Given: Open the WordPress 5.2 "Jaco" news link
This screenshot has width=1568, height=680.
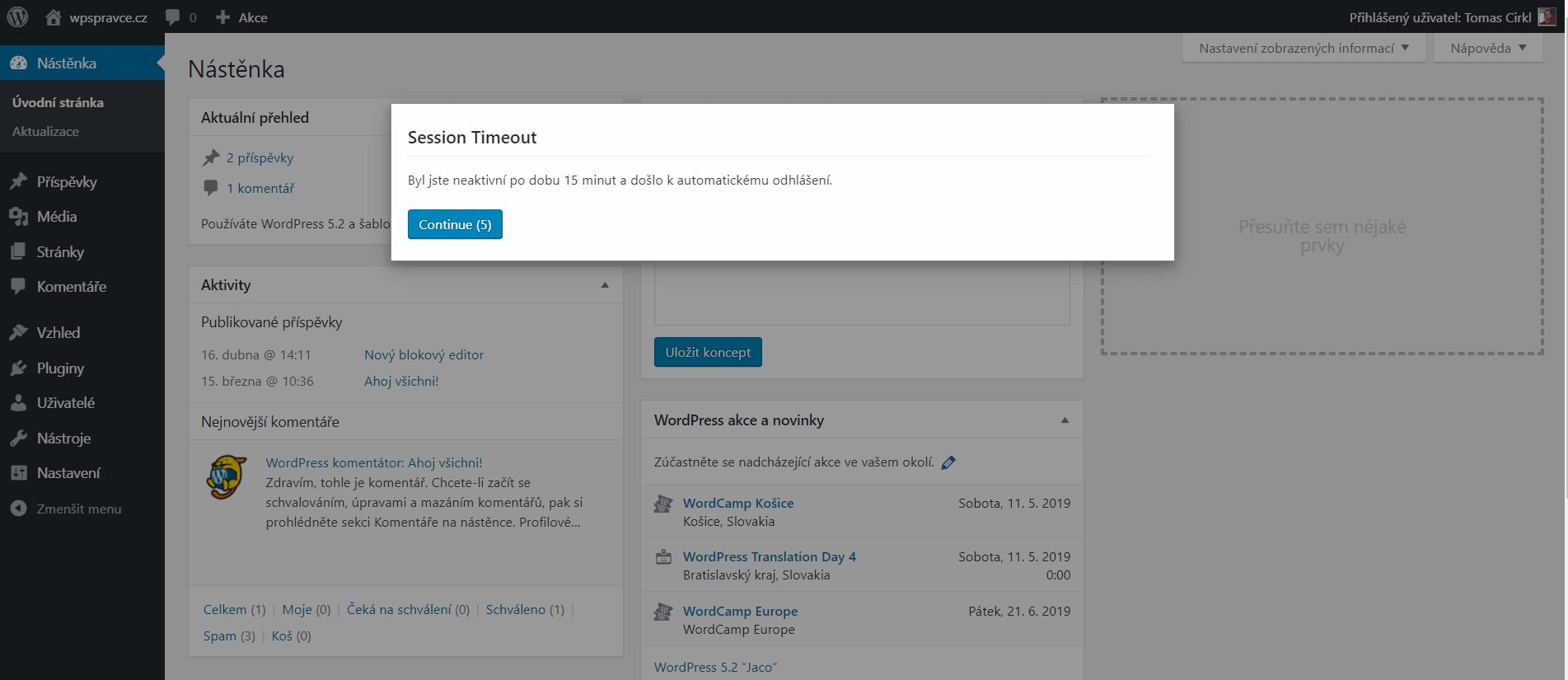Looking at the screenshot, I should click(x=715, y=667).
